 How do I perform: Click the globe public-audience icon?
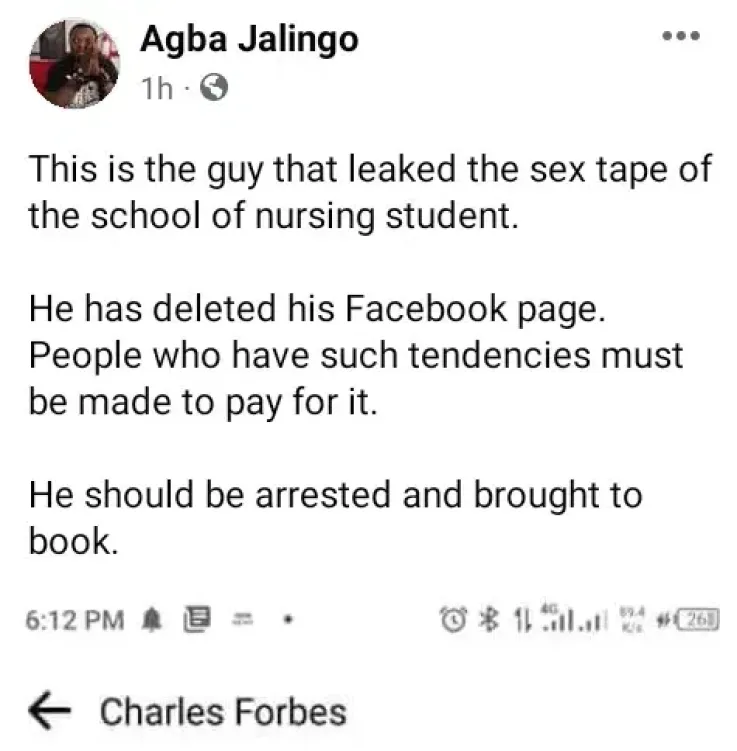(213, 87)
